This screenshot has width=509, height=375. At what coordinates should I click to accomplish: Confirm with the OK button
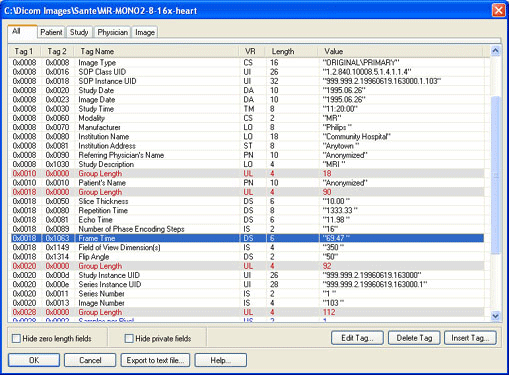click(34, 360)
